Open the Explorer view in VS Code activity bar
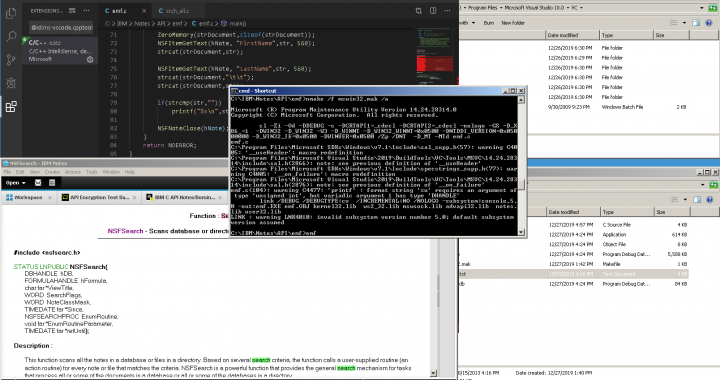 click(11, 13)
